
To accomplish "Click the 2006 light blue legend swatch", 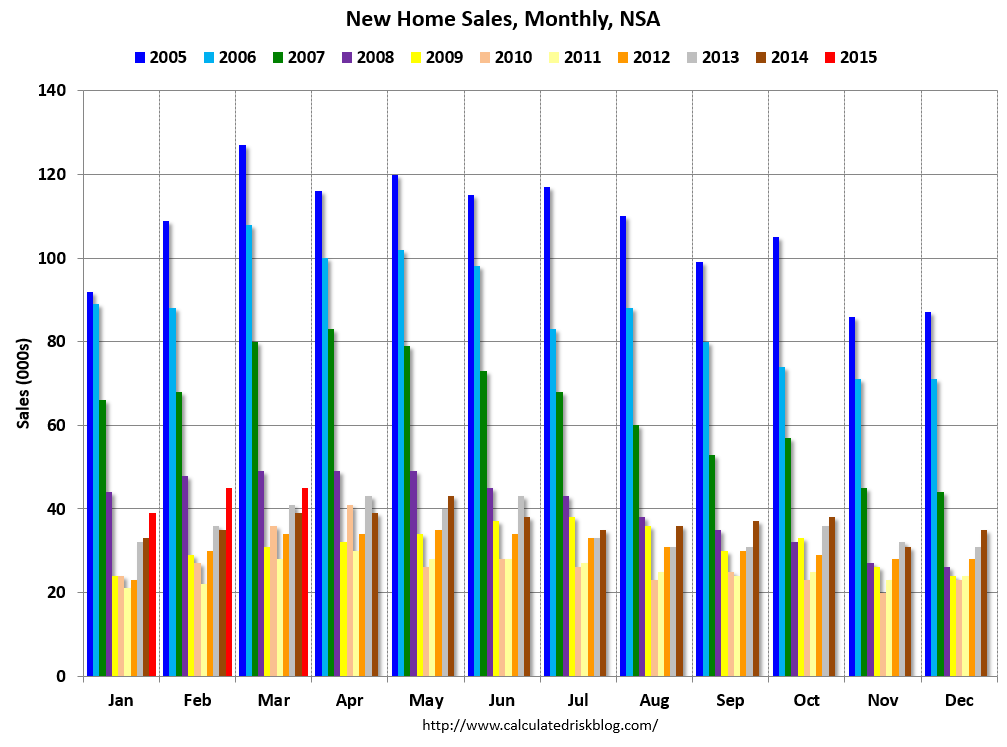I will 209,58.
